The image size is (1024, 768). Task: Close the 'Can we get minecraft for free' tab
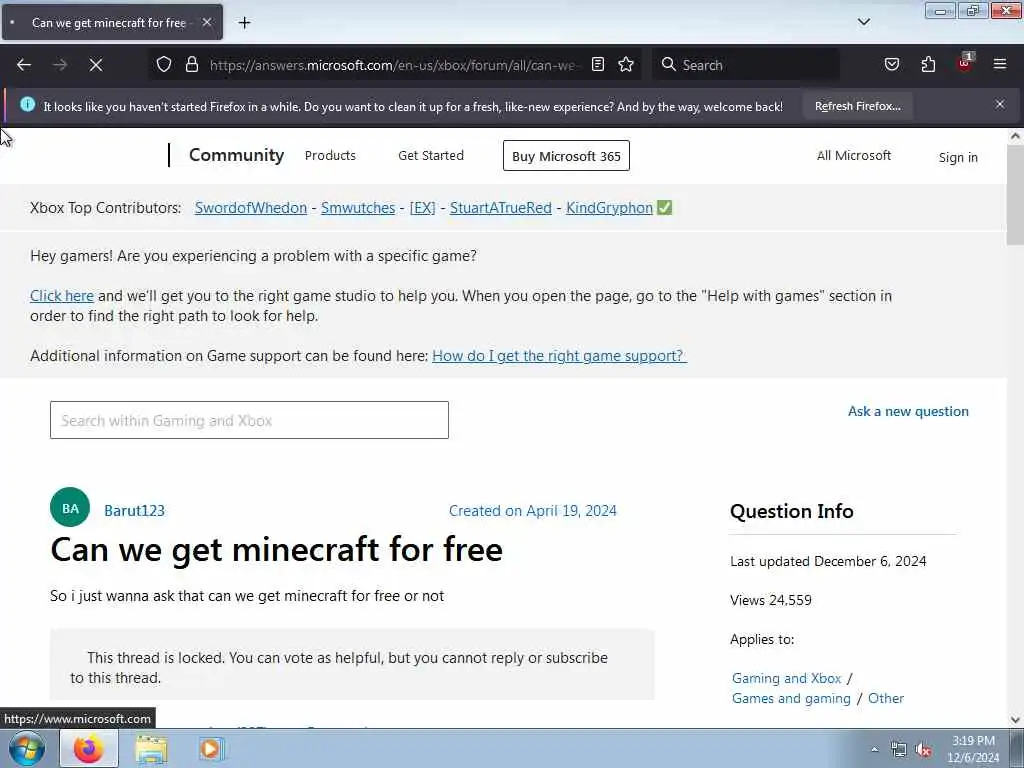click(206, 22)
